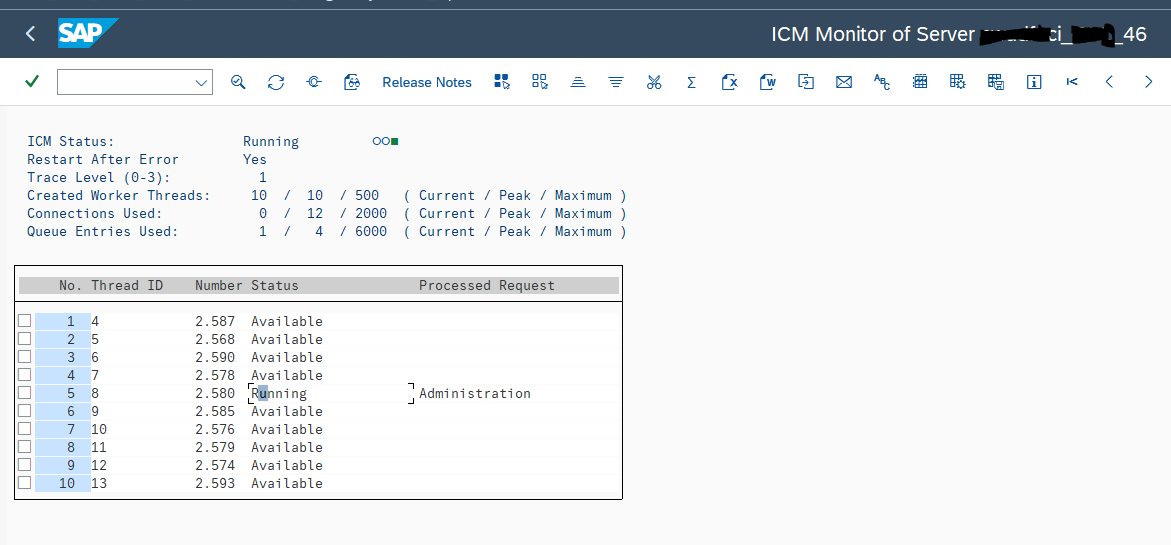Check the box for thread No. 7
The width and height of the screenshot is (1171, 545).
25,429
